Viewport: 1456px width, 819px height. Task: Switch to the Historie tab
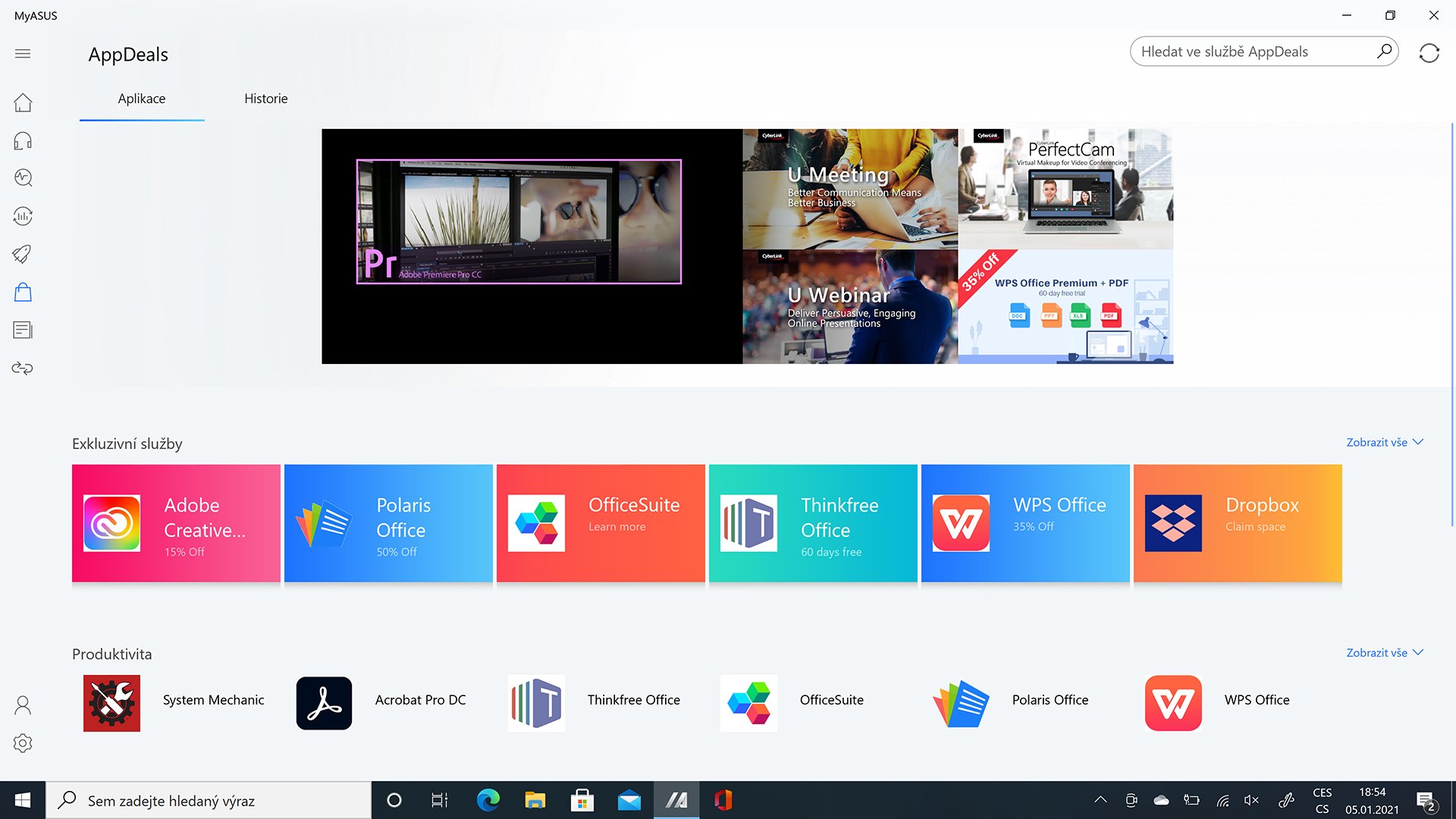(x=266, y=99)
